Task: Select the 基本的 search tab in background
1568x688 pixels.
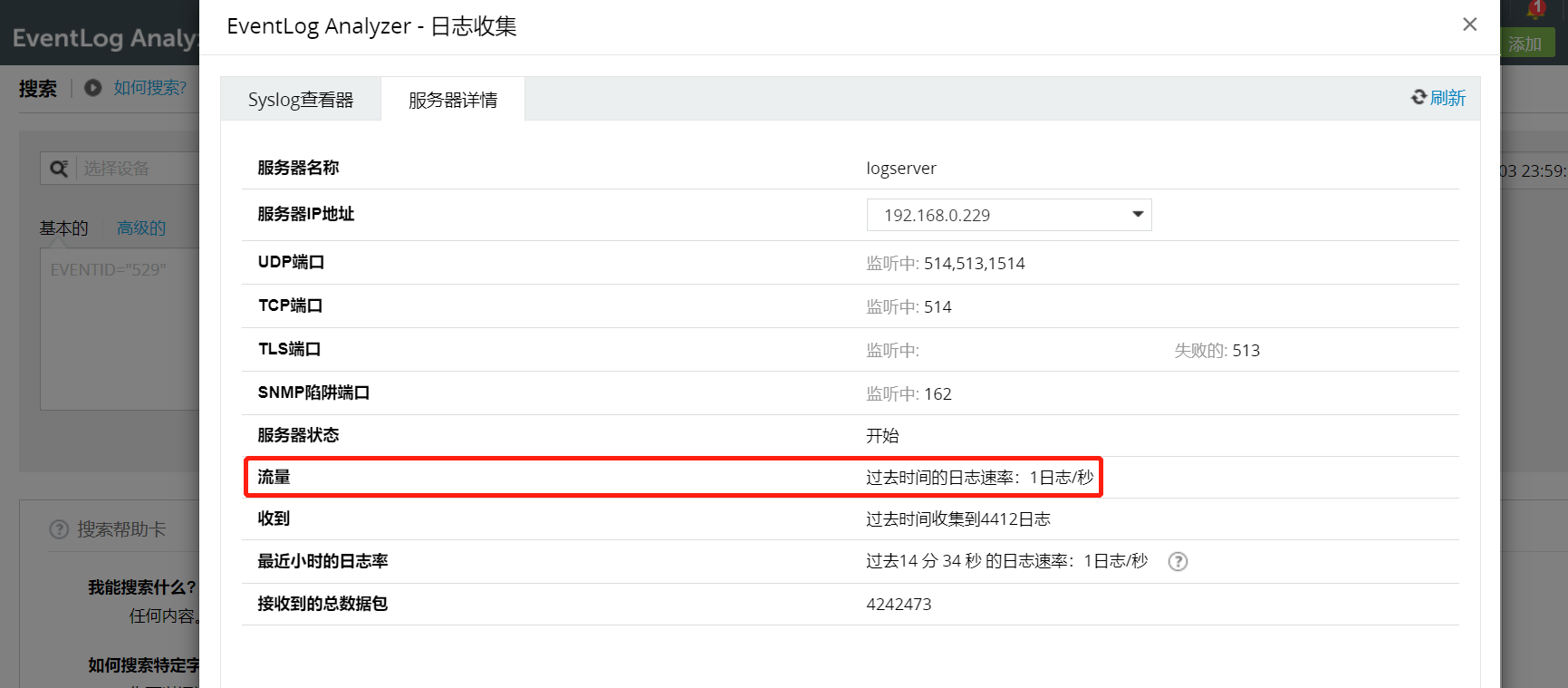Action: (x=63, y=228)
